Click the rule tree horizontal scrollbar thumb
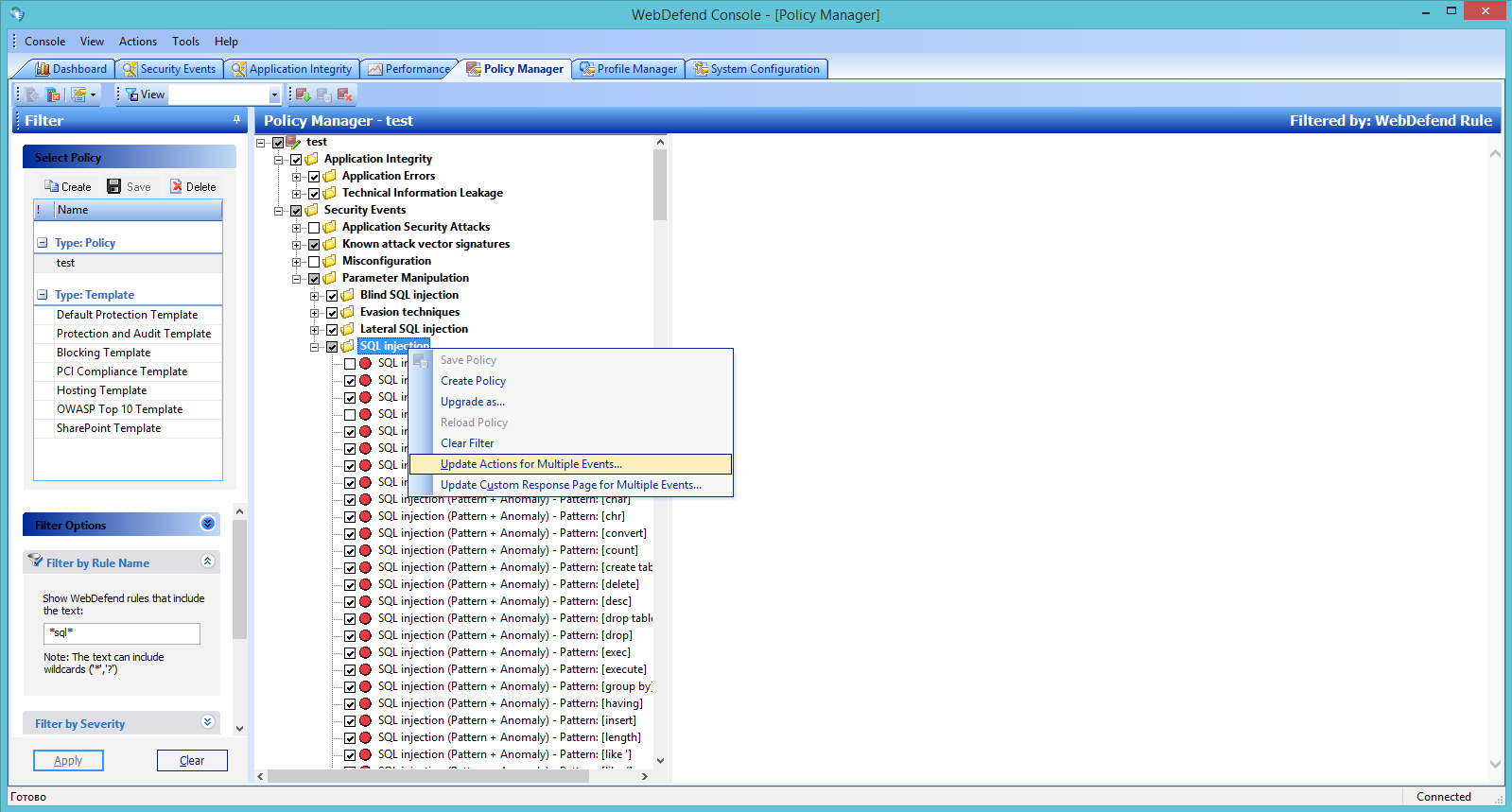 (x=428, y=776)
